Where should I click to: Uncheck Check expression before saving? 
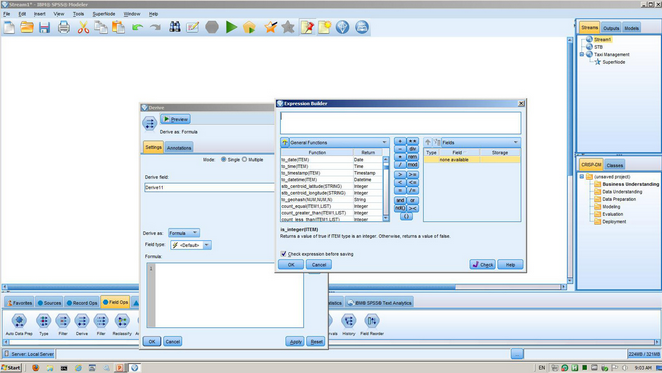(284, 254)
